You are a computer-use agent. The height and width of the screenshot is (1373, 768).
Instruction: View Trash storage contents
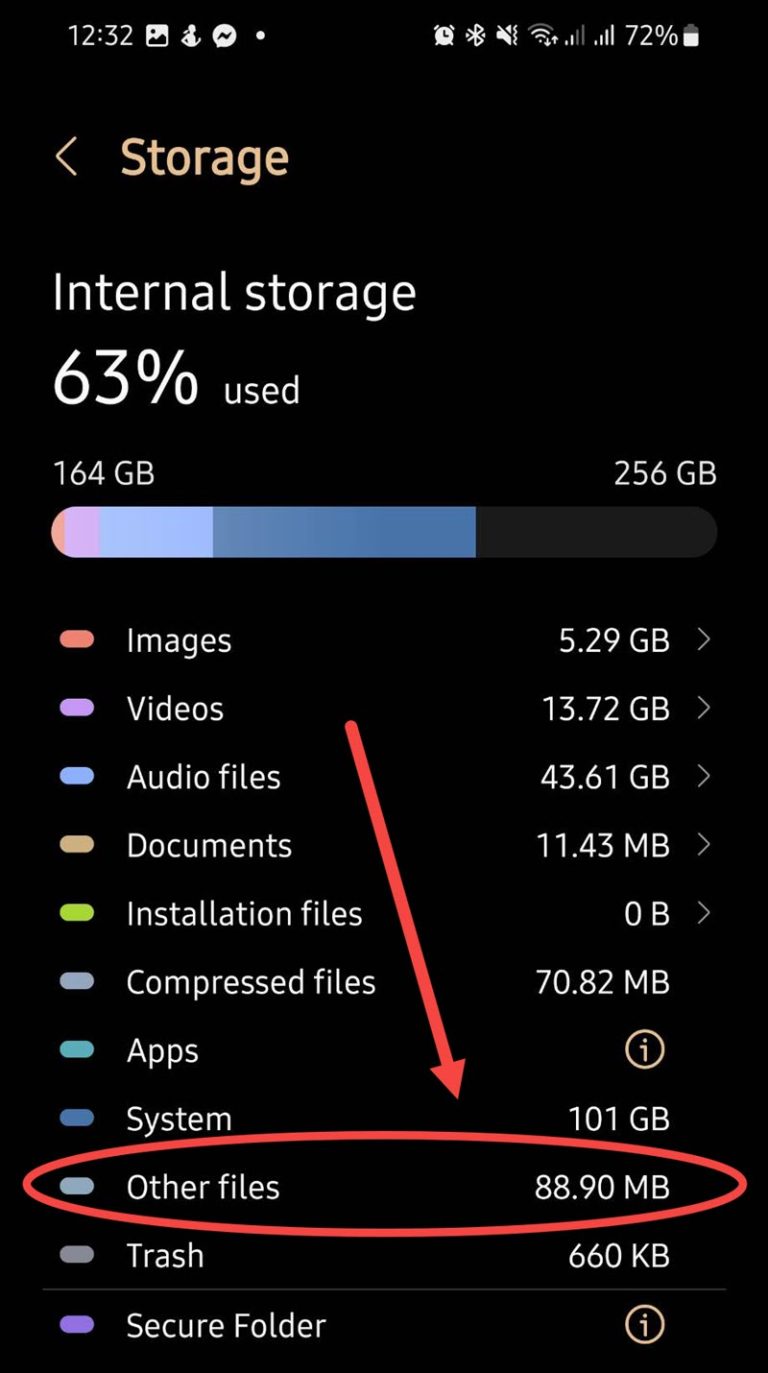click(x=300, y=1256)
